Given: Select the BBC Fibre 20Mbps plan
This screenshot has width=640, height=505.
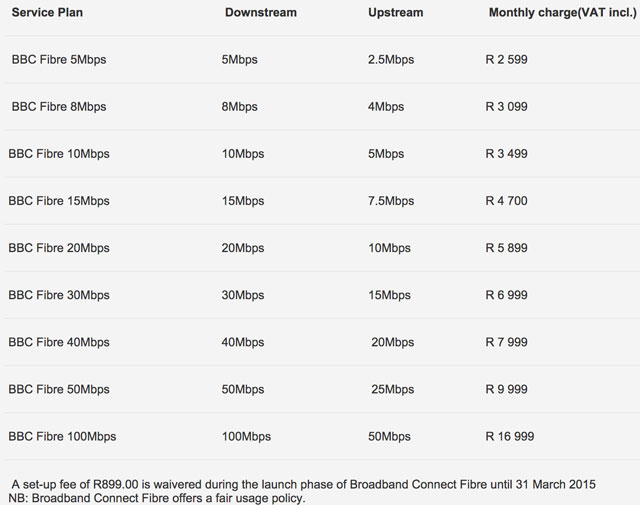Looking at the screenshot, I should pyautogui.click(x=59, y=248).
